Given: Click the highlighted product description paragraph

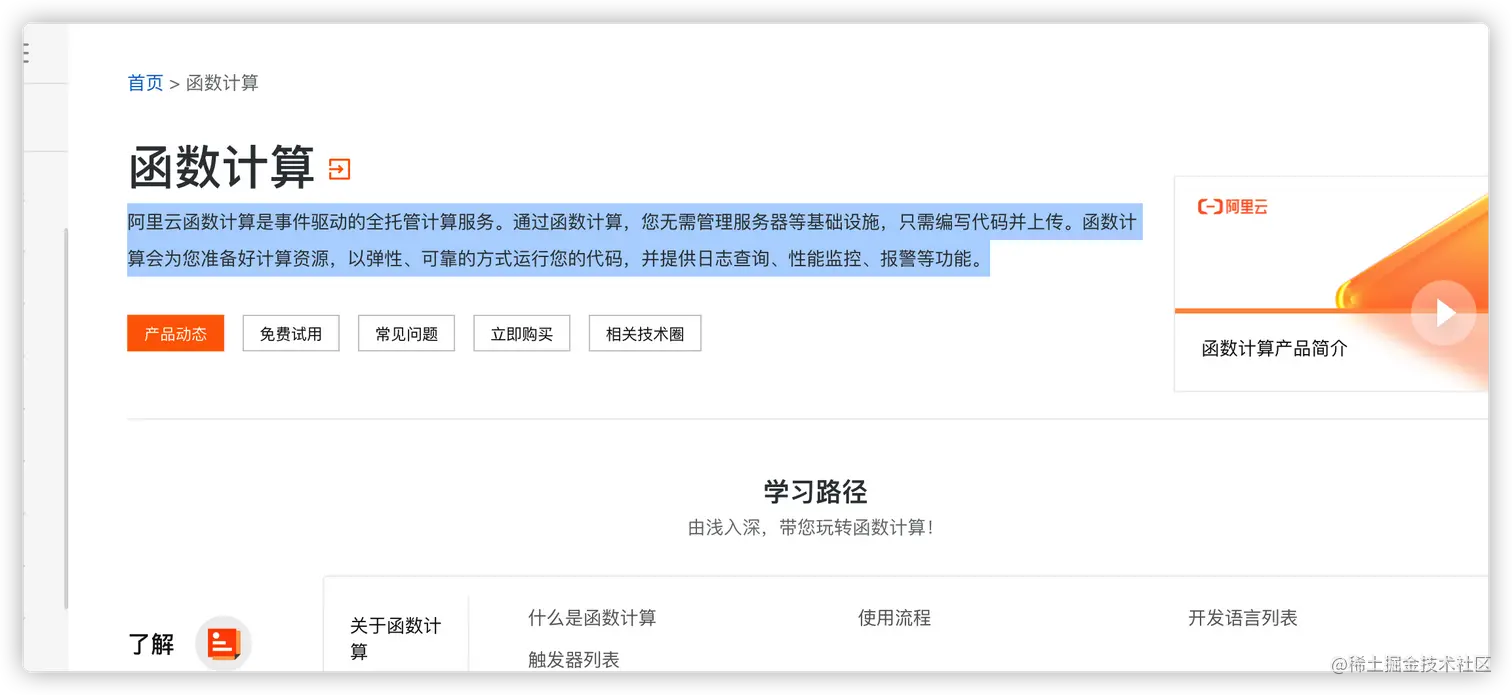Looking at the screenshot, I should [x=632, y=240].
